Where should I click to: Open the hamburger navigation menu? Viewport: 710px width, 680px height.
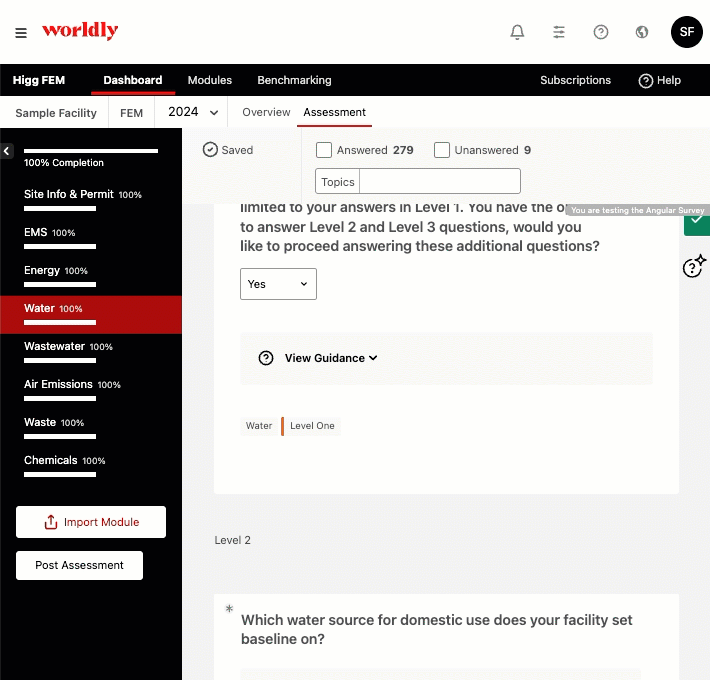coord(21,32)
